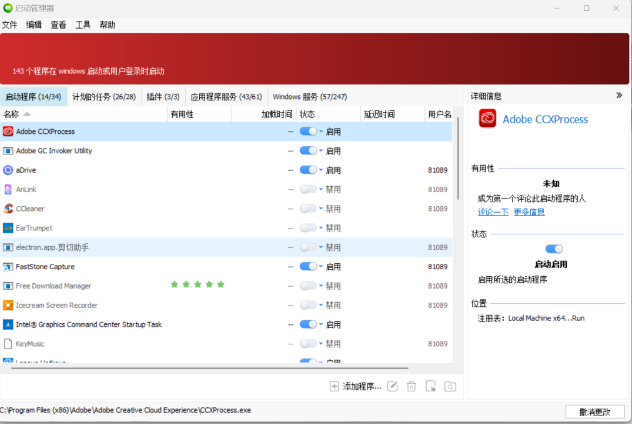
Task: Open status dropdown arrow for FastStone Capture
Action: coord(321,267)
